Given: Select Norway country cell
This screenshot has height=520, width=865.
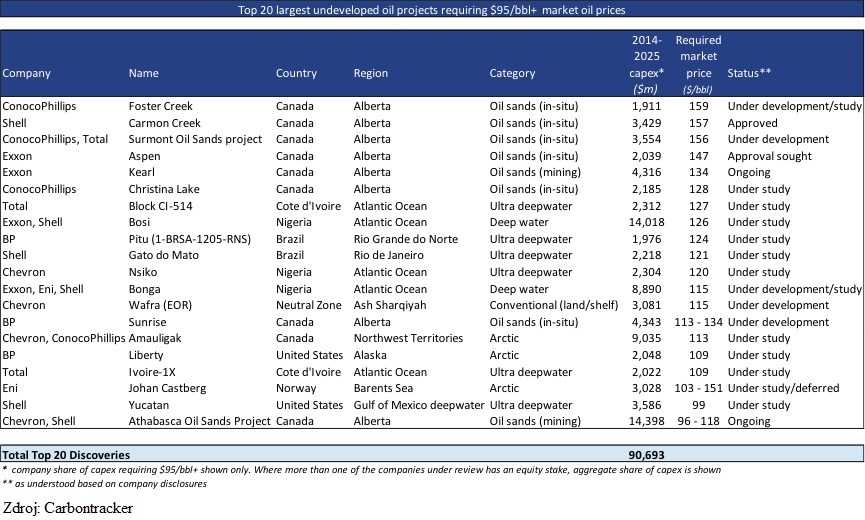Looking at the screenshot, I should point(296,388).
